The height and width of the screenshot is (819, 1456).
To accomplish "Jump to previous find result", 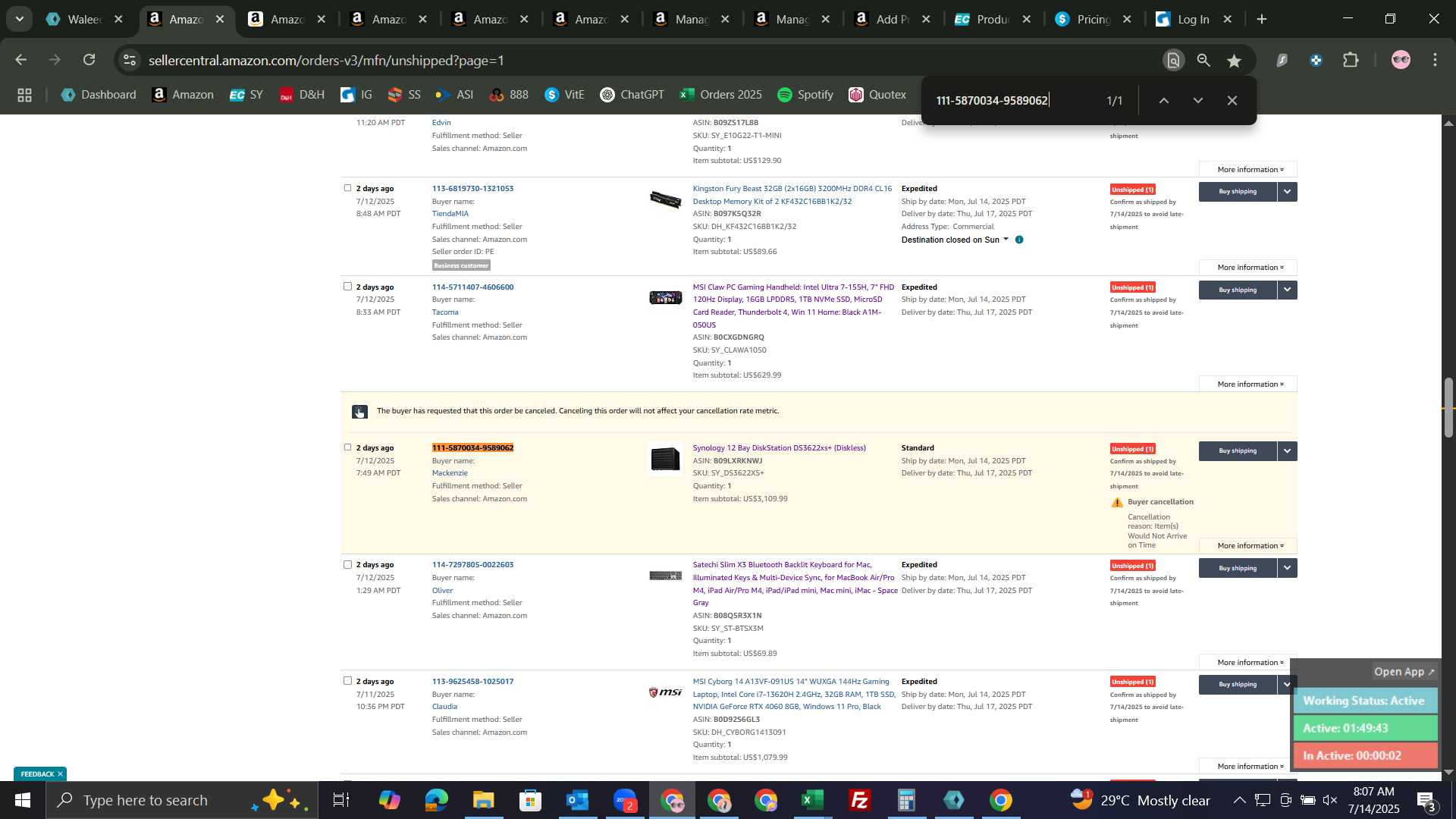I will coord(1164,100).
